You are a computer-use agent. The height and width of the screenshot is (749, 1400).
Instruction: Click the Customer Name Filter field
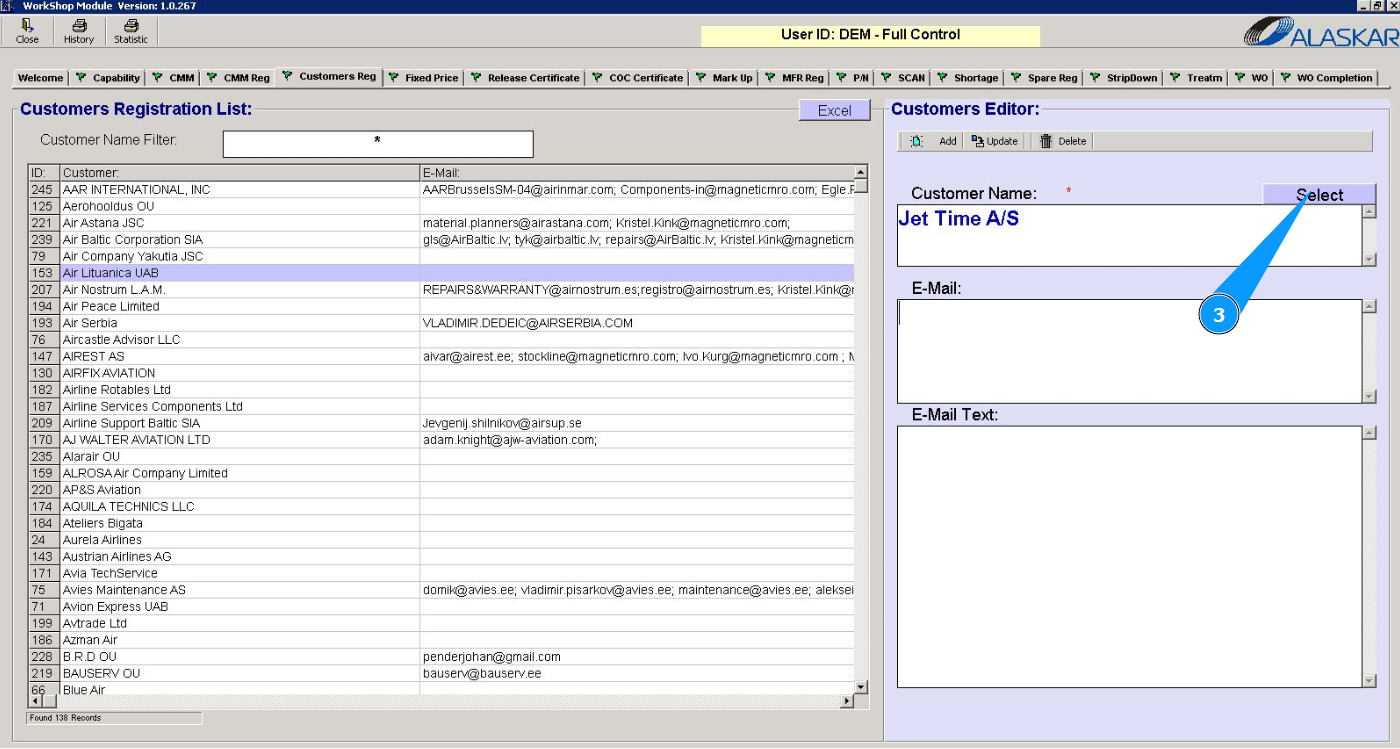tap(377, 144)
